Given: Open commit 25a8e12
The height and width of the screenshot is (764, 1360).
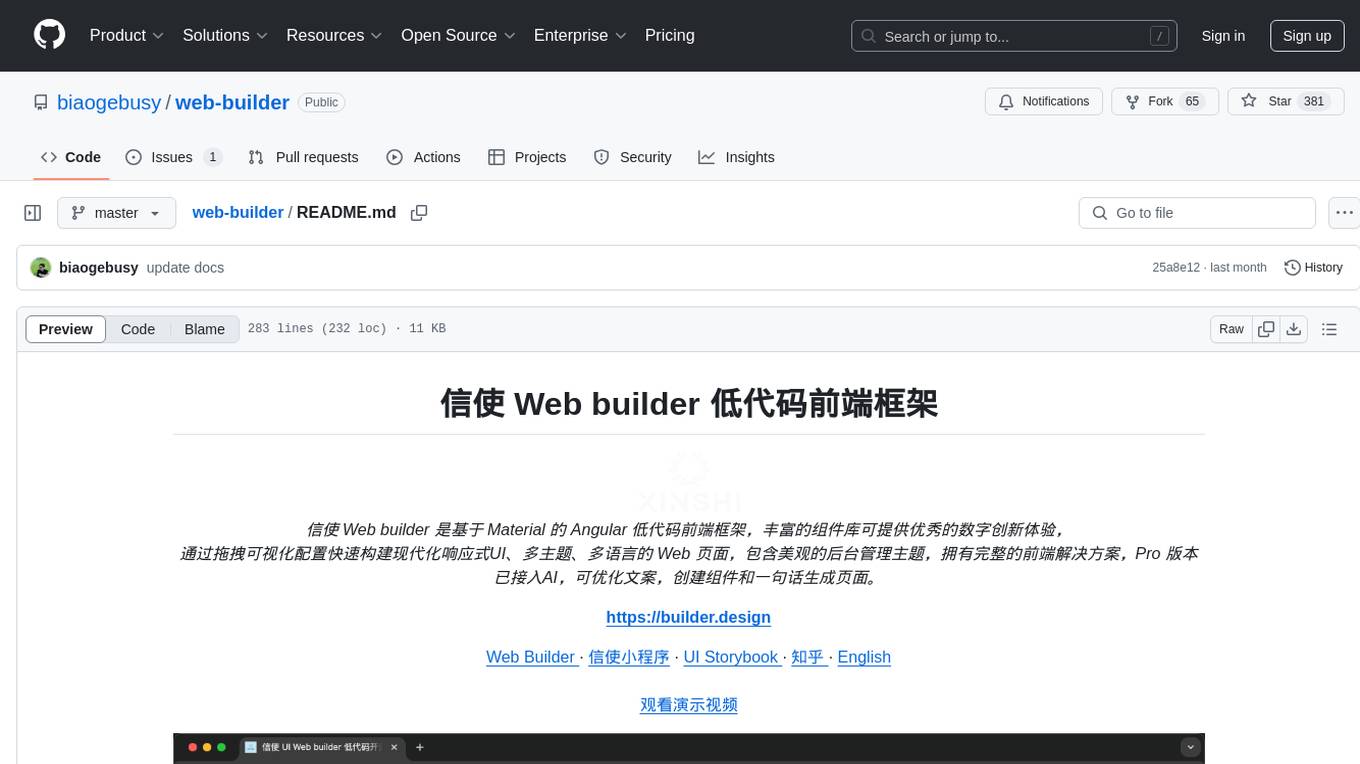Looking at the screenshot, I should pos(1176,268).
